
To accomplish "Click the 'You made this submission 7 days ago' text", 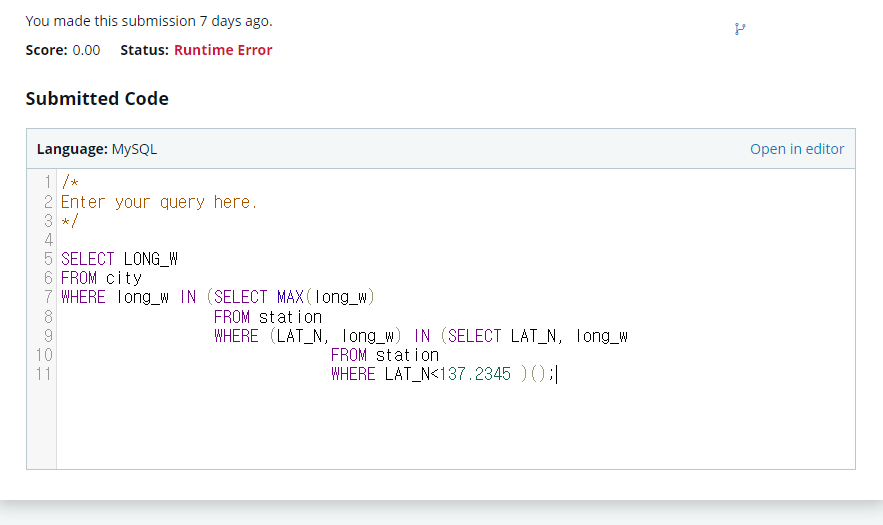I will [149, 21].
